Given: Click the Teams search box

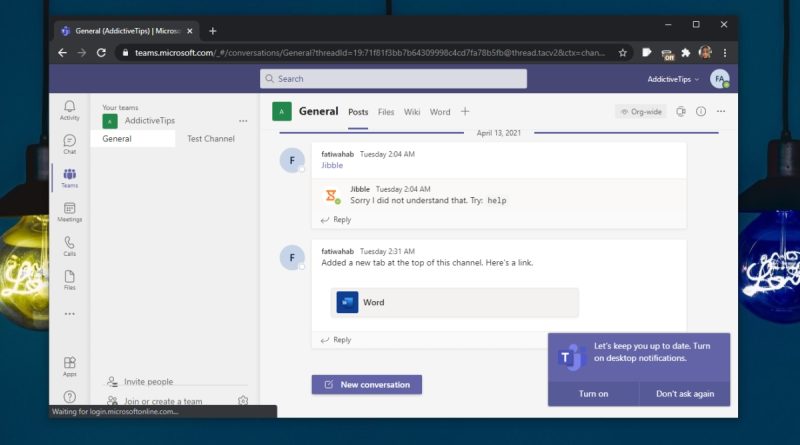Looking at the screenshot, I should [x=393, y=79].
